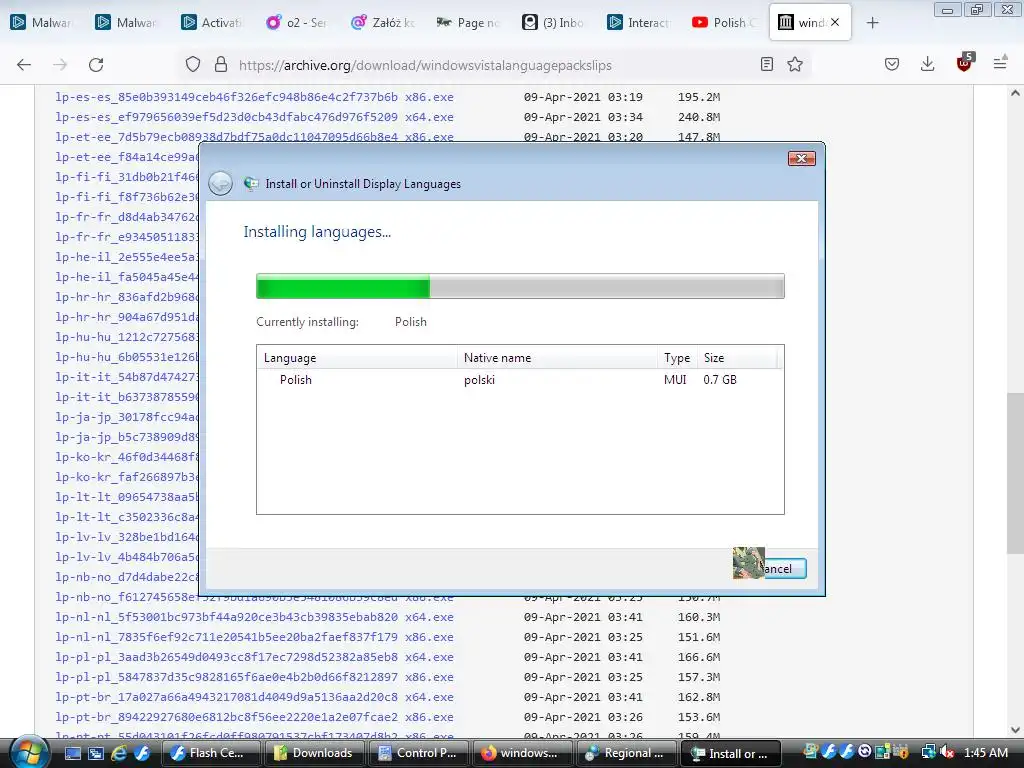Open lp-nl-nl 7835f6ef x86.exe link
The height and width of the screenshot is (768, 1024).
tap(254, 637)
